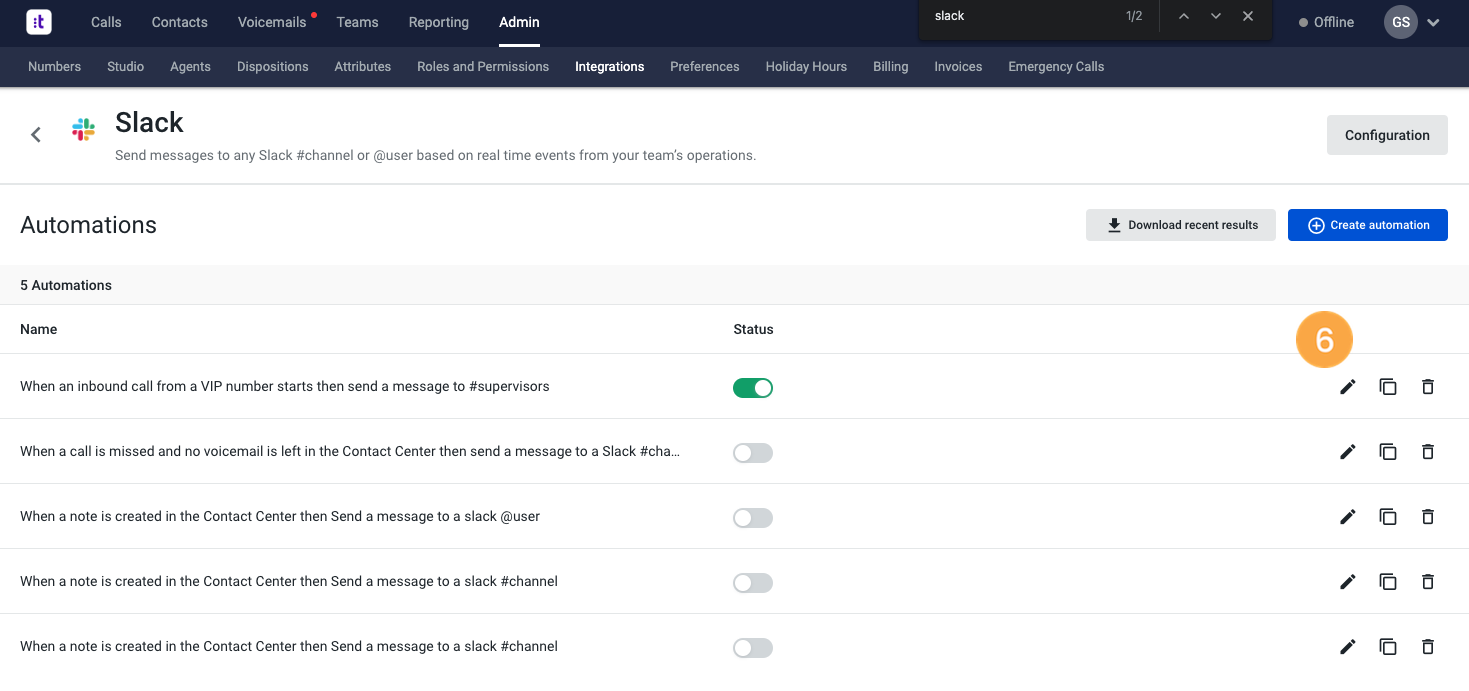The image size is (1469, 691).
Task: Select Integrations in the admin submenu
Action: point(609,66)
